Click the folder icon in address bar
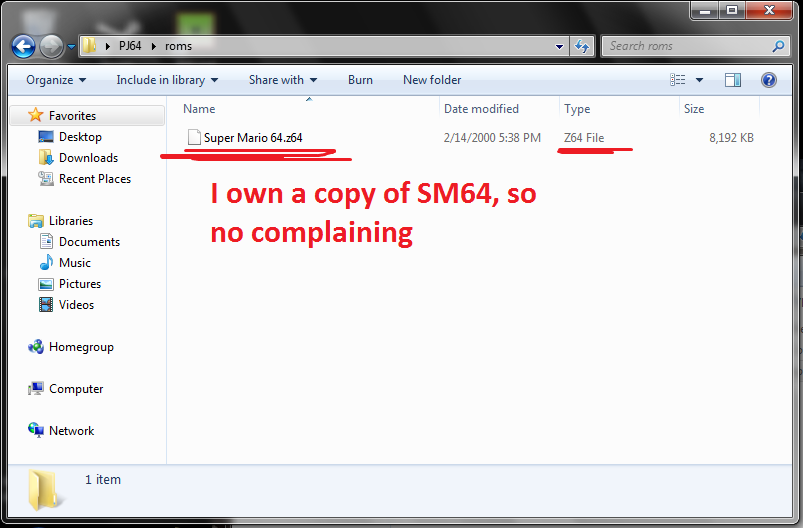Screen dimensions: 803x528 [89, 46]
